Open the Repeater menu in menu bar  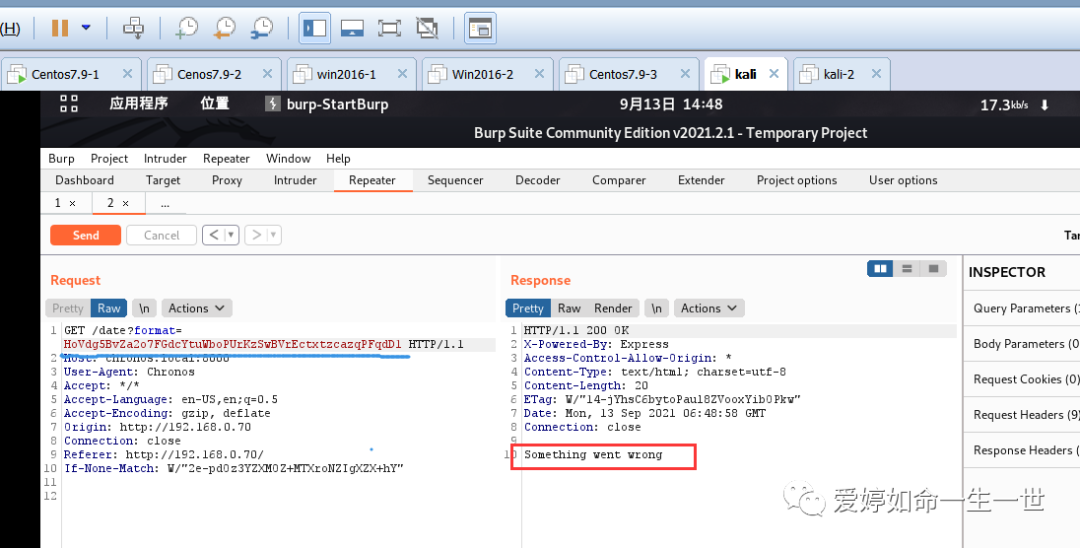226,158
